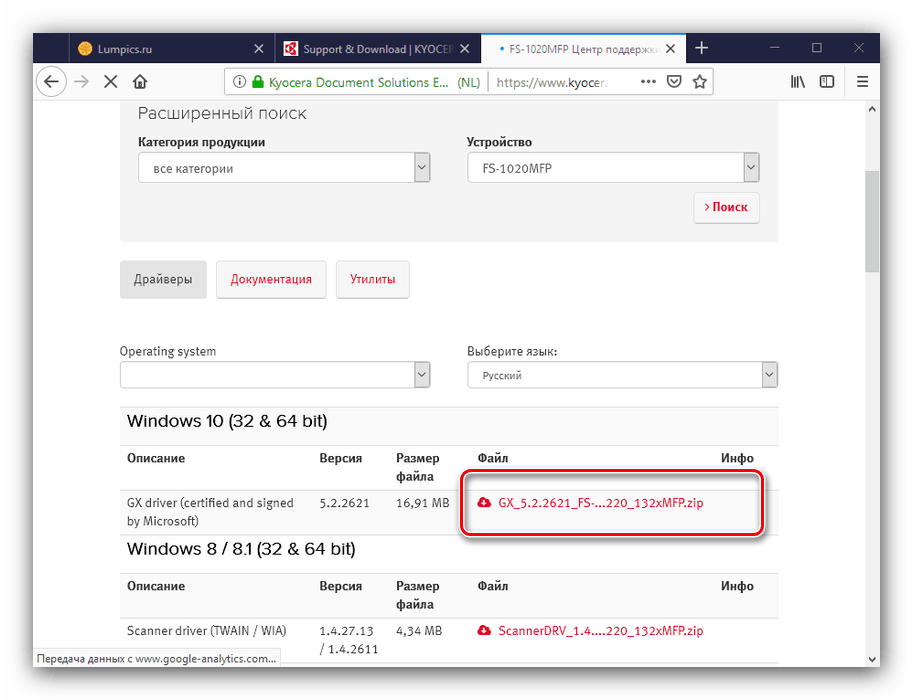Click the Расширенный поиск heading
The height and width of the screenshot is (700, 913).
(222, 113)
